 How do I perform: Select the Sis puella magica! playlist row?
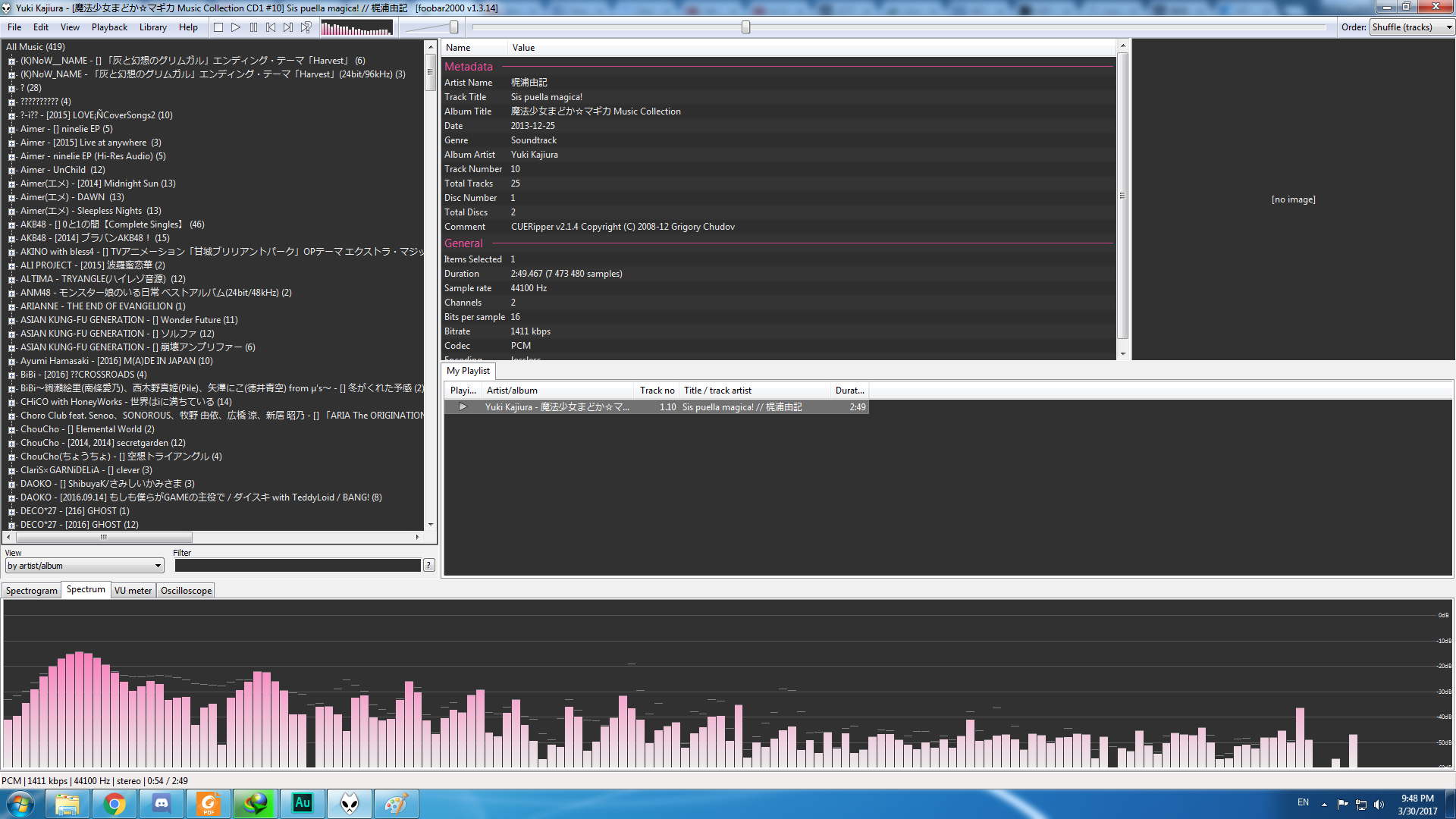[x=656, y=407]
